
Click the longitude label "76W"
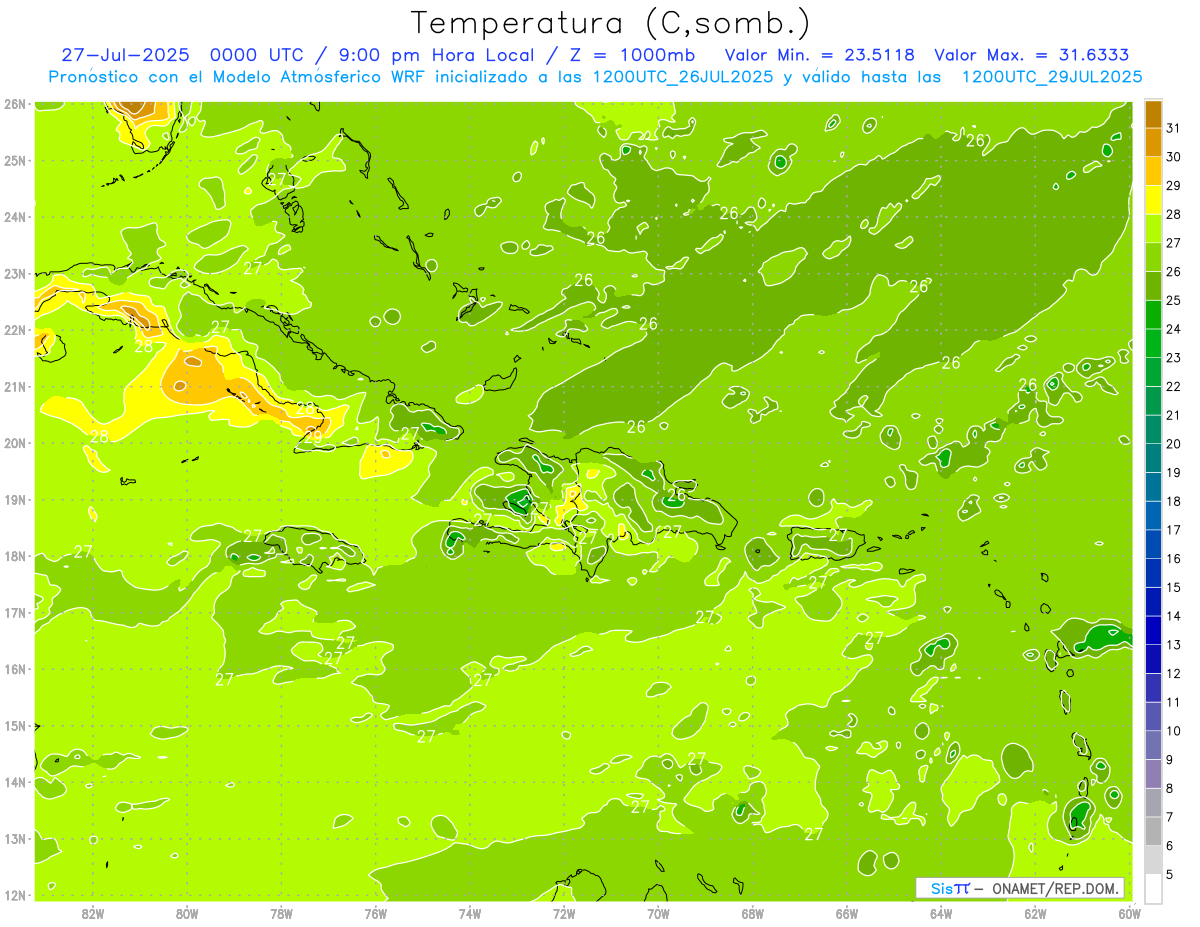point(375,913)
